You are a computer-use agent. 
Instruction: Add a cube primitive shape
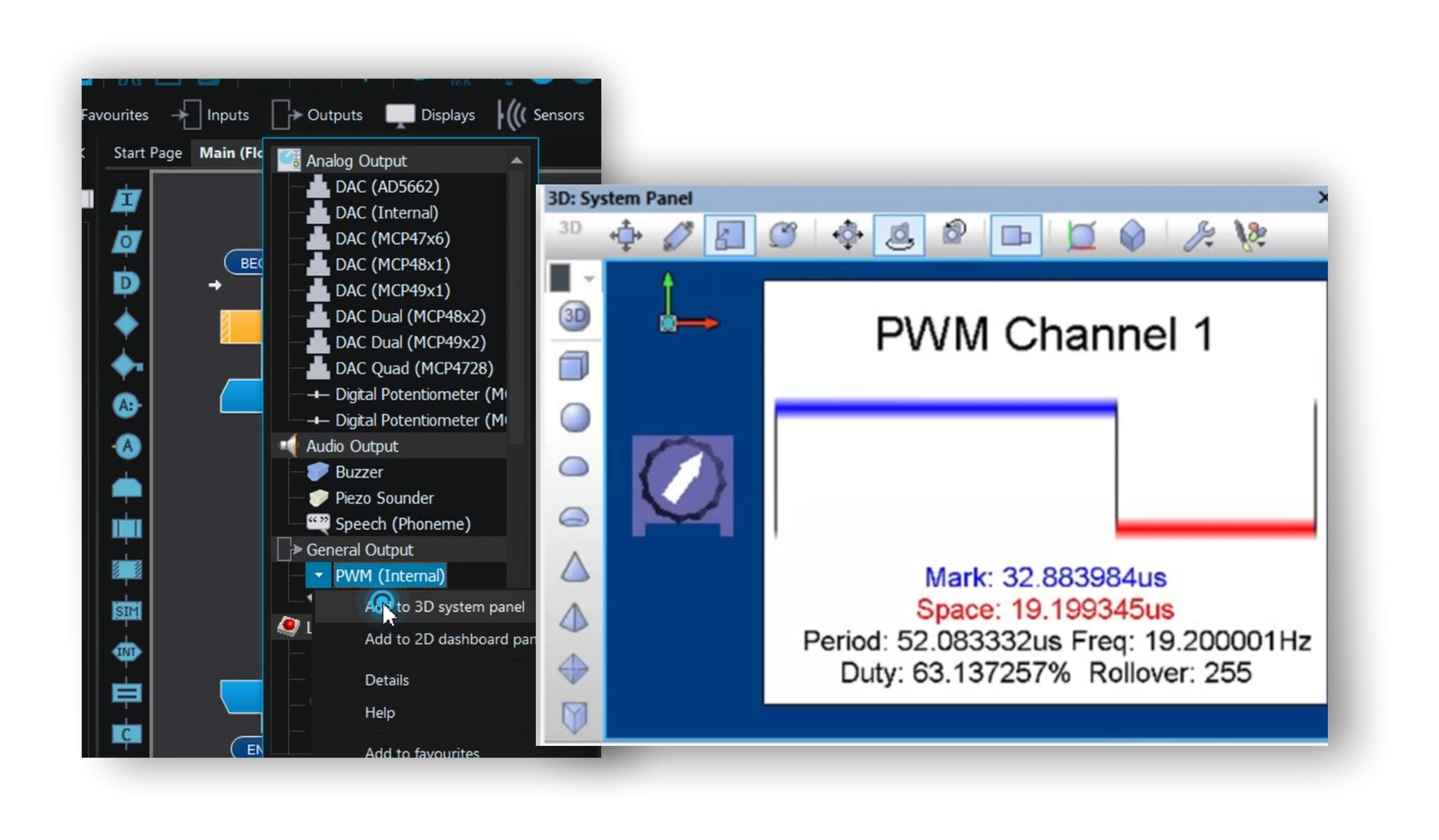573,366
